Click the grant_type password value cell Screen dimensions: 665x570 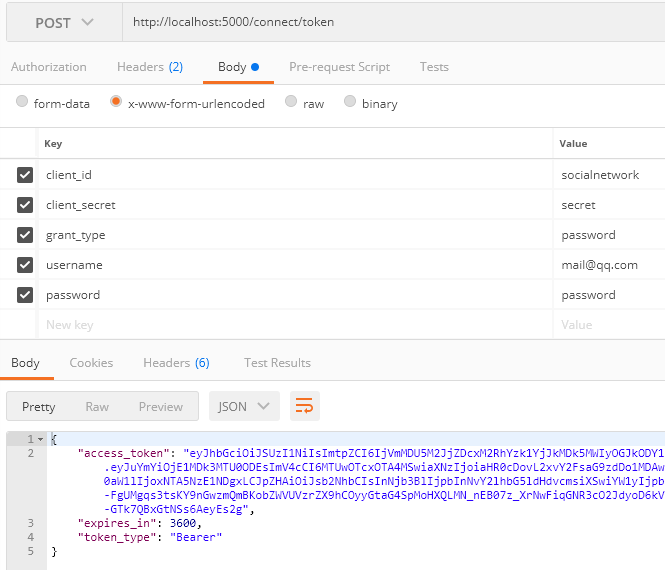click(x=609, y=235)
